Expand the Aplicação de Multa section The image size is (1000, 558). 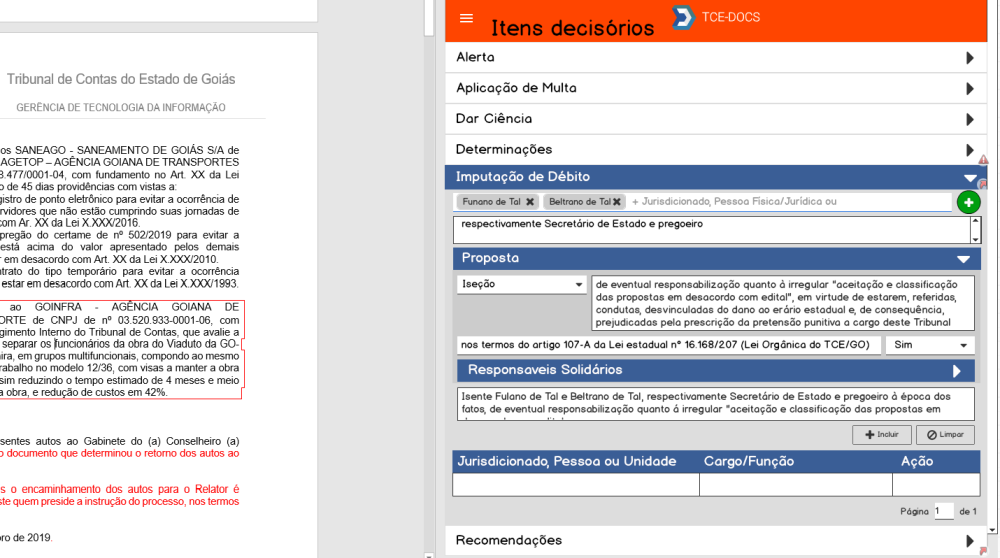[969, 88]
